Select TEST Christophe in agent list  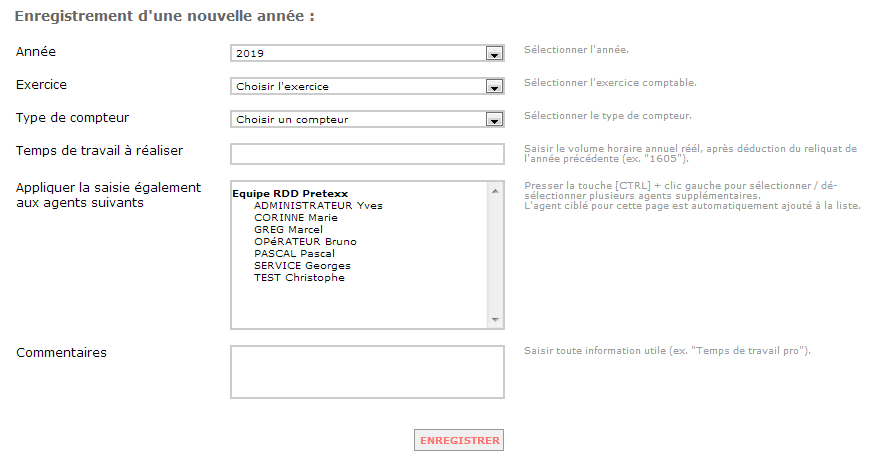click(299, 278)
